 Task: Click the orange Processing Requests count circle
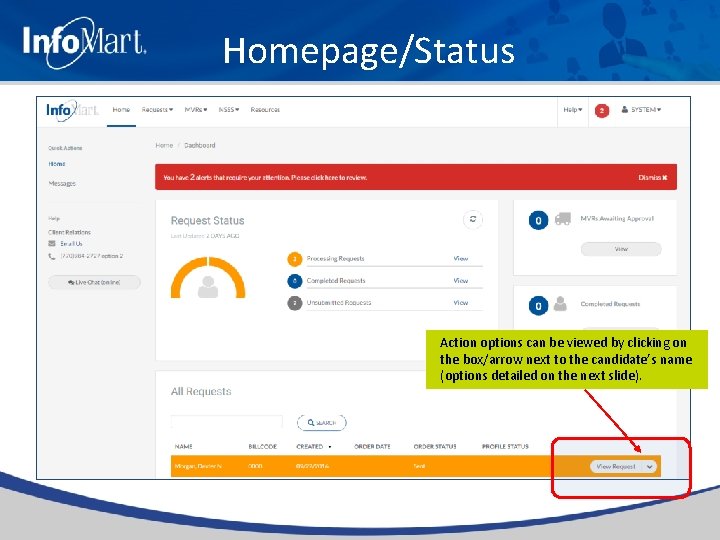[294, 259]
